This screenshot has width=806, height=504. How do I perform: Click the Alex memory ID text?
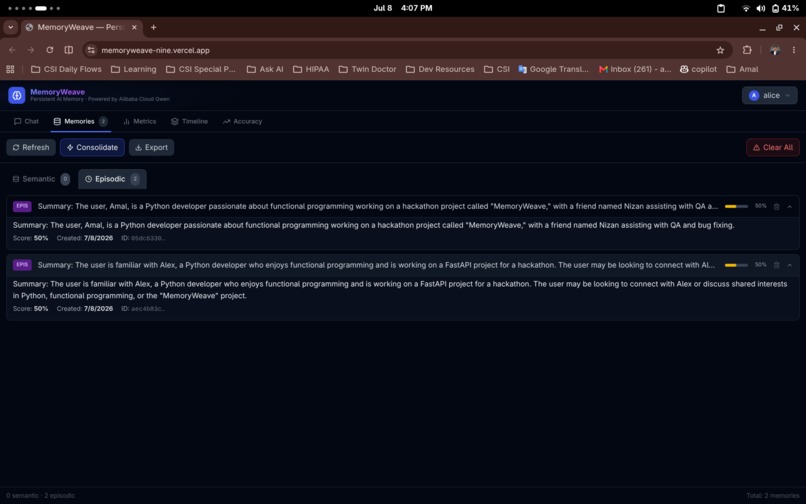[143, 309]
